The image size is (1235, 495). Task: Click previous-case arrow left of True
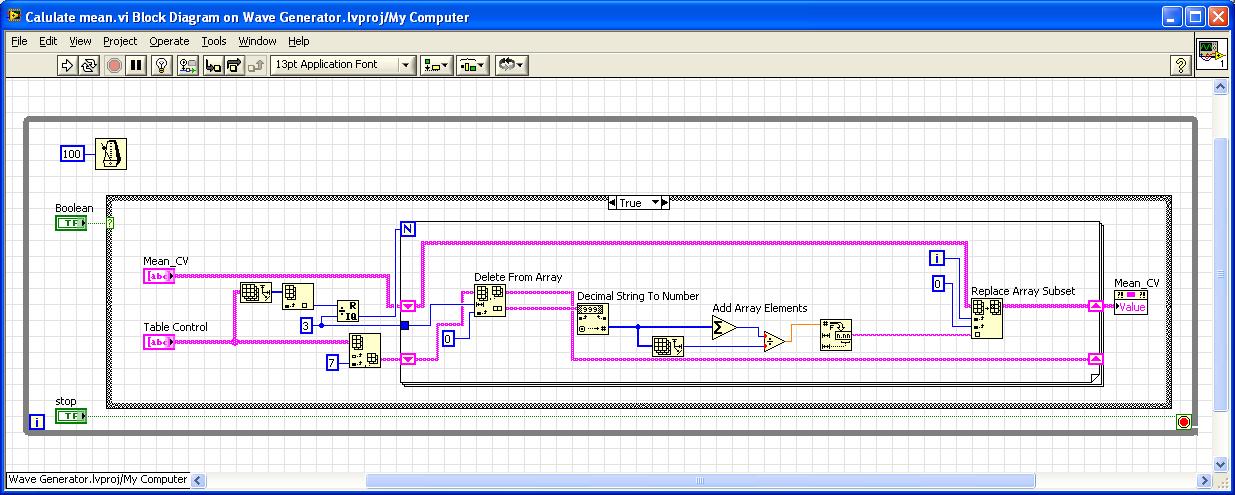[x=612, y=202]
